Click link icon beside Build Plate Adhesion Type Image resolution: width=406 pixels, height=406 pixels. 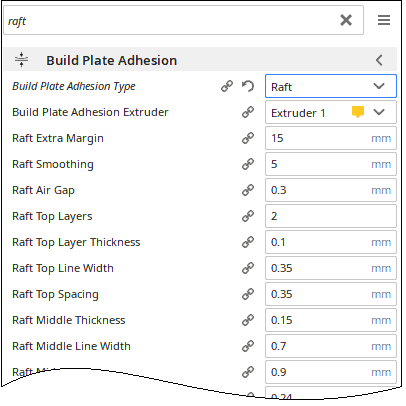(x=227, y=86)
